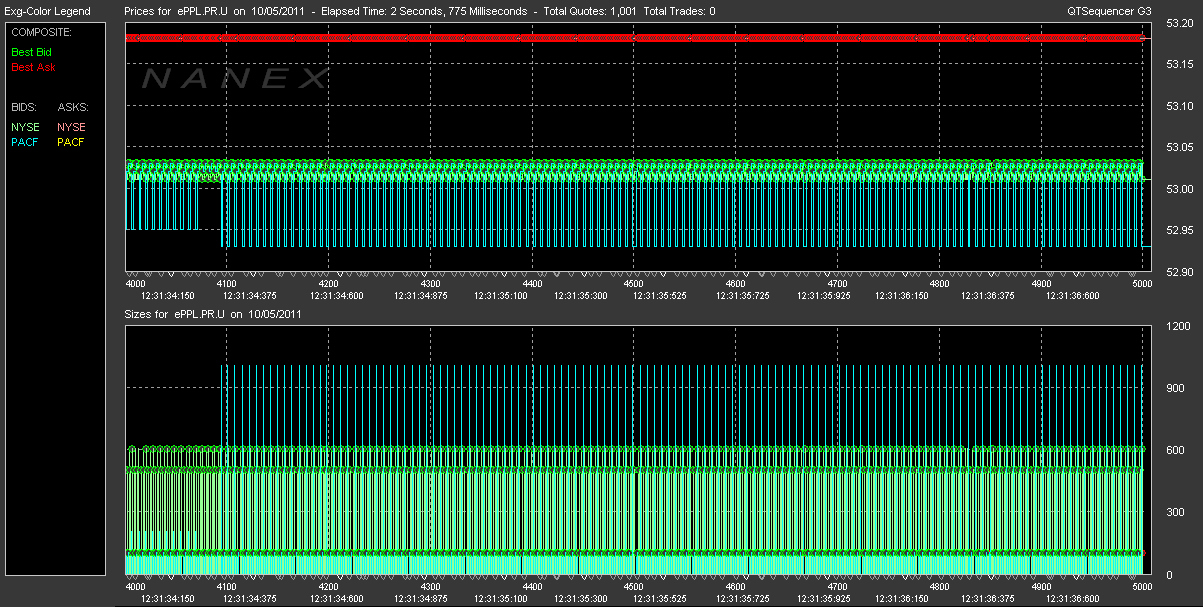
Task: Click timestamp 12:31:35:525 under the prices chart
Action: (660, 296)
